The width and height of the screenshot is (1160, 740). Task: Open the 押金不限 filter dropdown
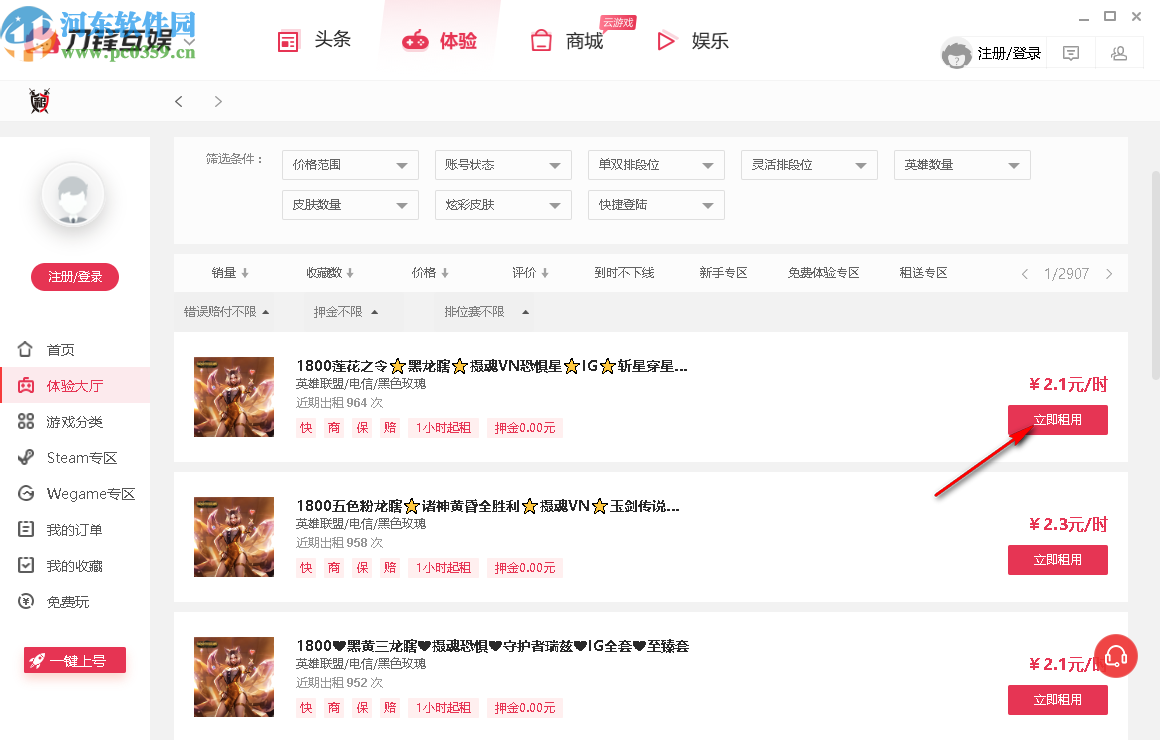tap(341, 311)
